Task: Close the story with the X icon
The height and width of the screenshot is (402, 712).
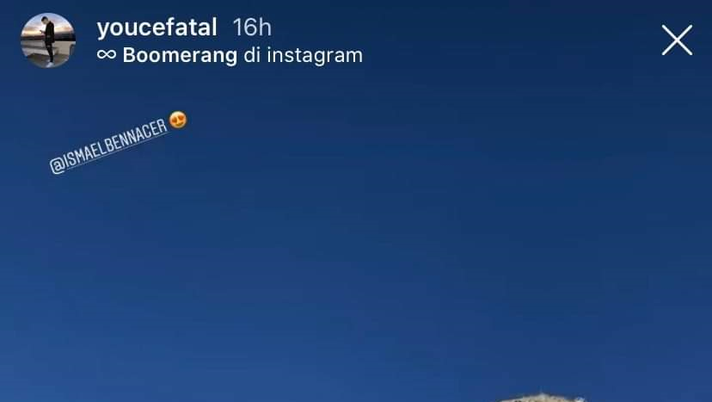Action: coord(677,40)
